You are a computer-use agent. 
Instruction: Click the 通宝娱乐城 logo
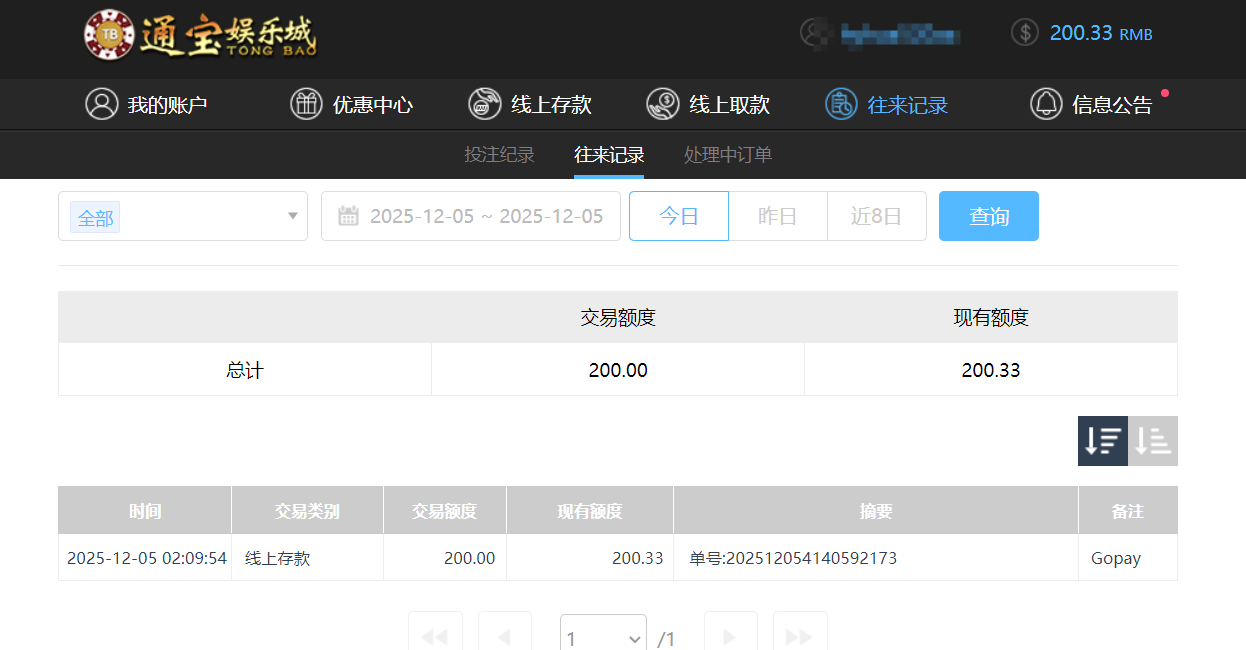[200, 37]
